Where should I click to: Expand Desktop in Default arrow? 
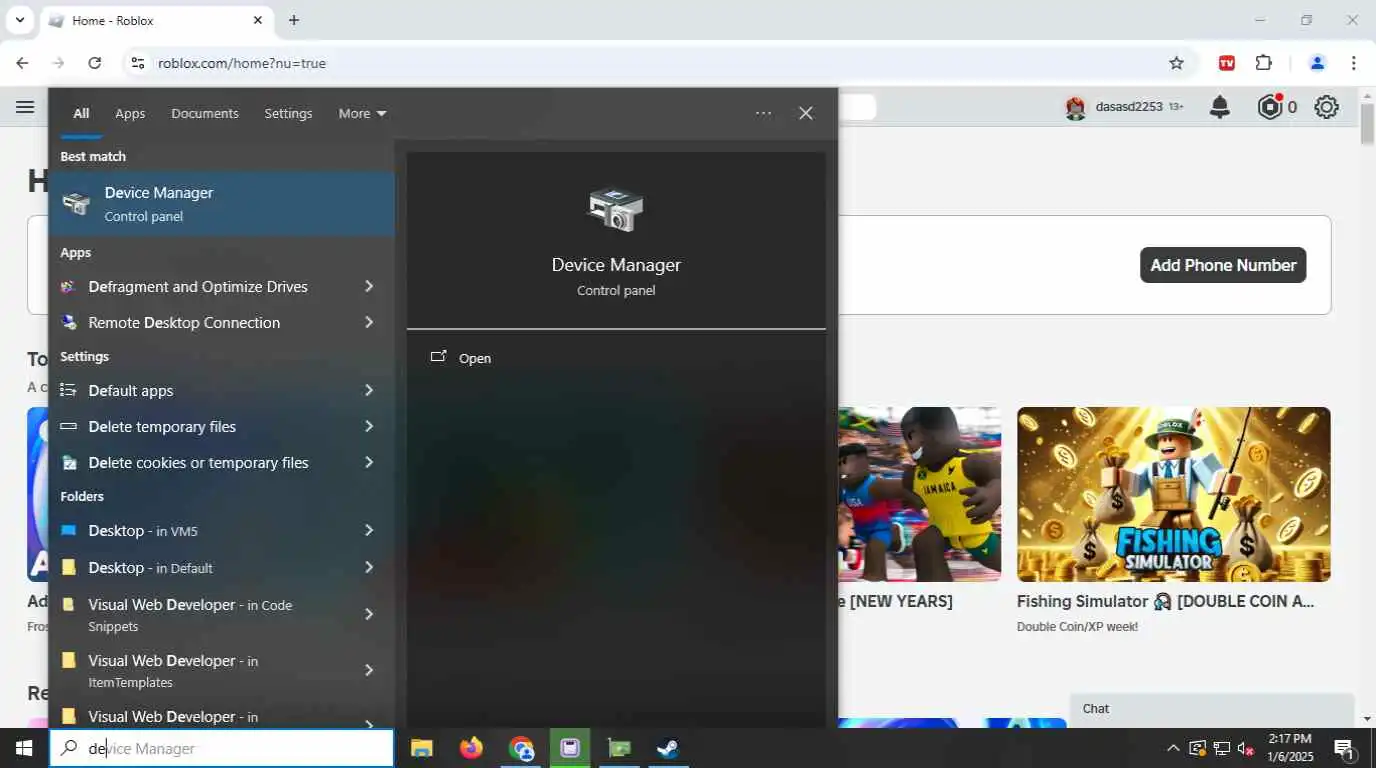pyautogui.click(x=369, y=568)
